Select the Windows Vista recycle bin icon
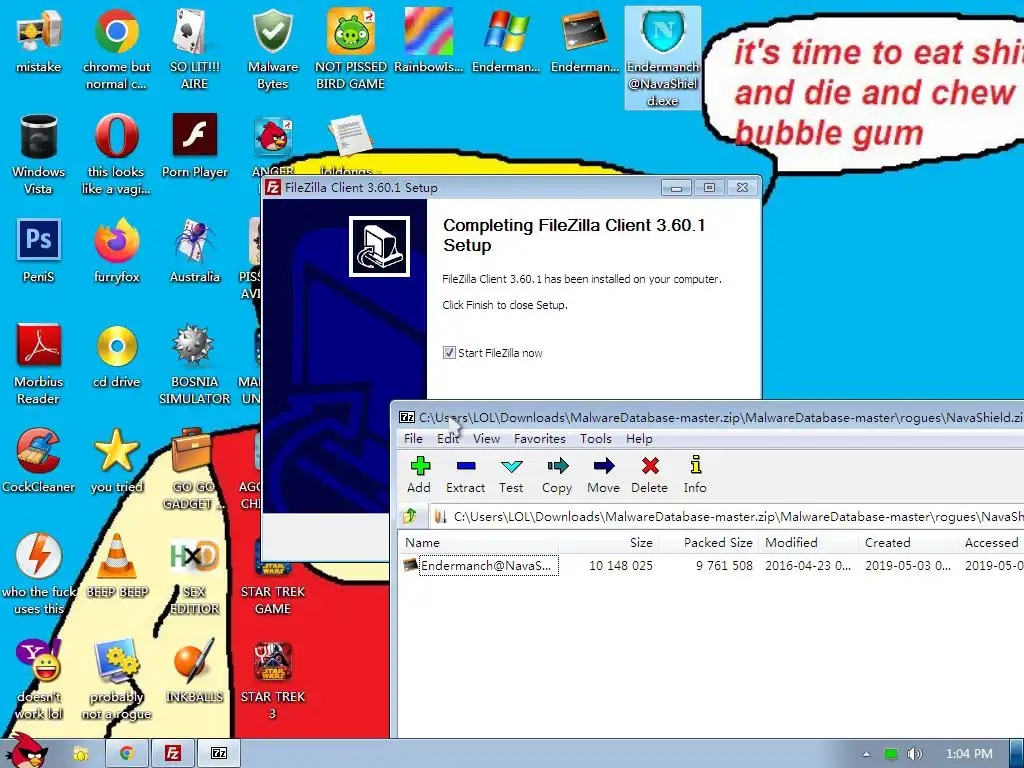The width and height of the screenshot is (1024, 768). point(39,155)
